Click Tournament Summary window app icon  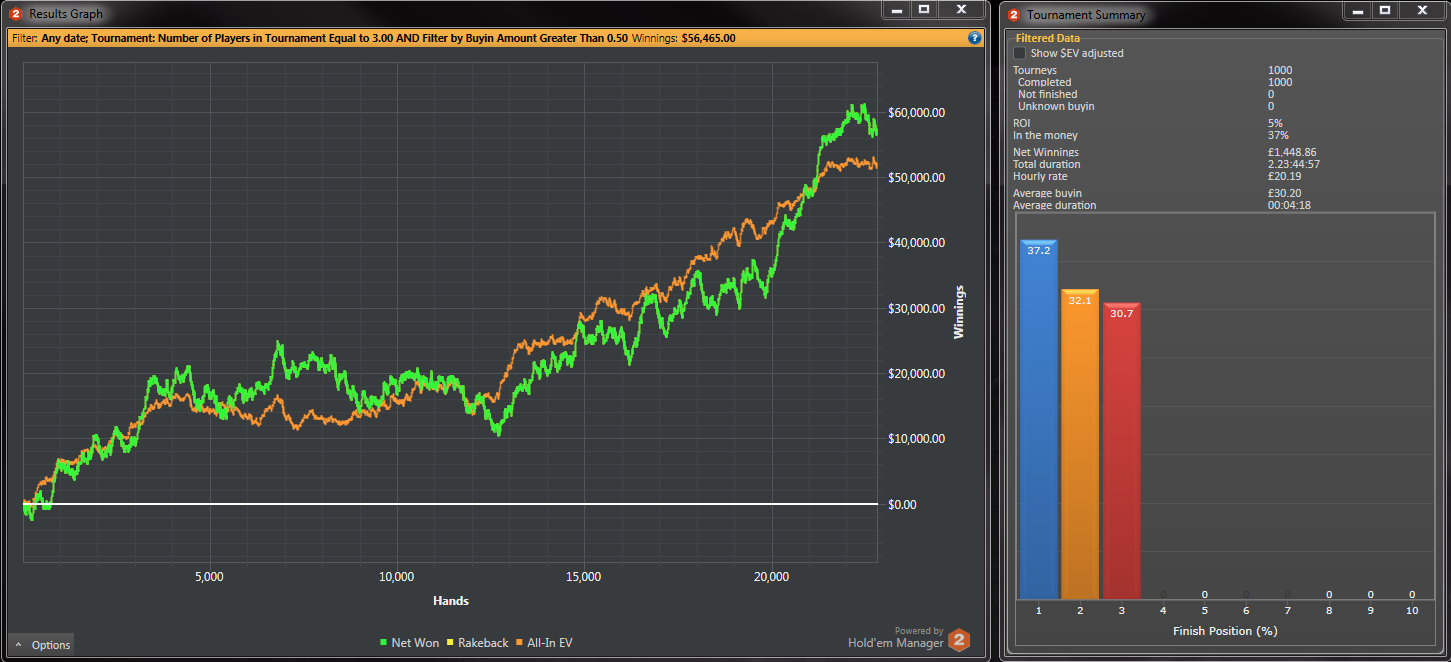click(x=1013, y=15)
